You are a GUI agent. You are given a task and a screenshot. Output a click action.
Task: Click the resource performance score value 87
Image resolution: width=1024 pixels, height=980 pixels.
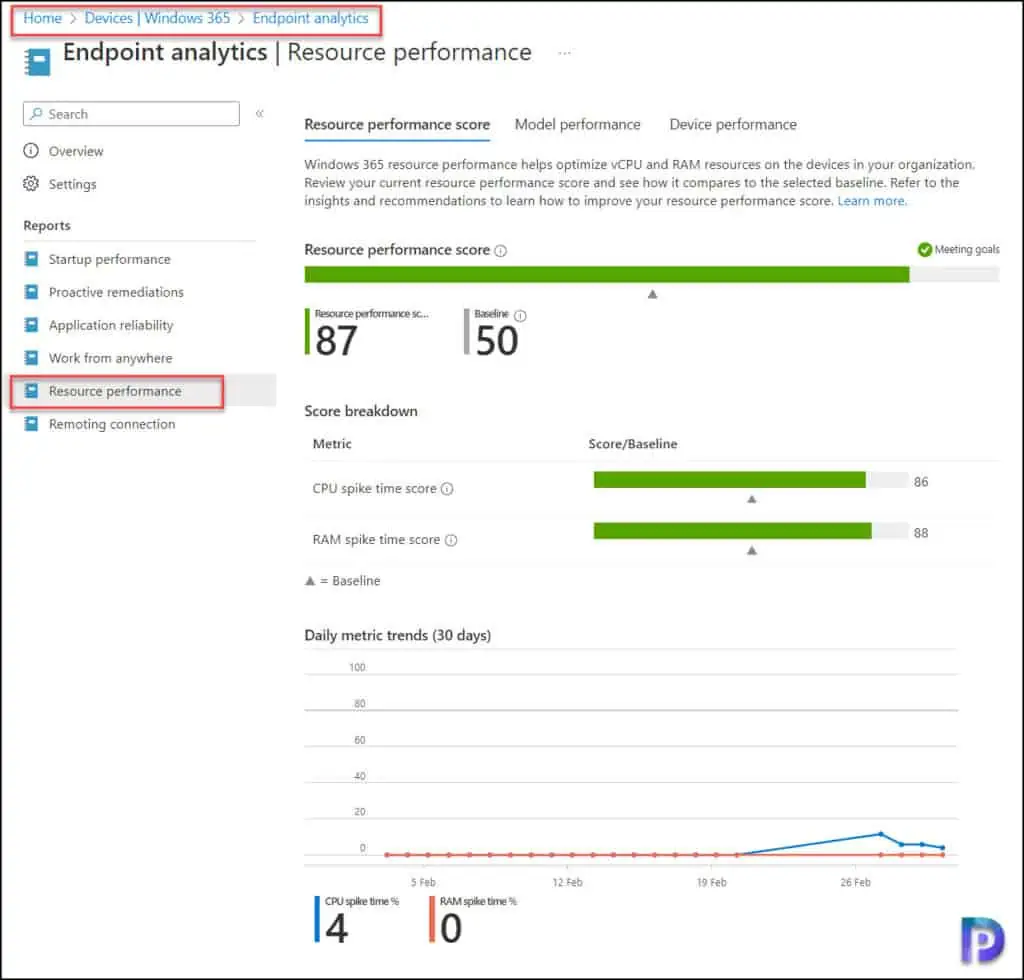pyautogui.click(x=336, y=341)
